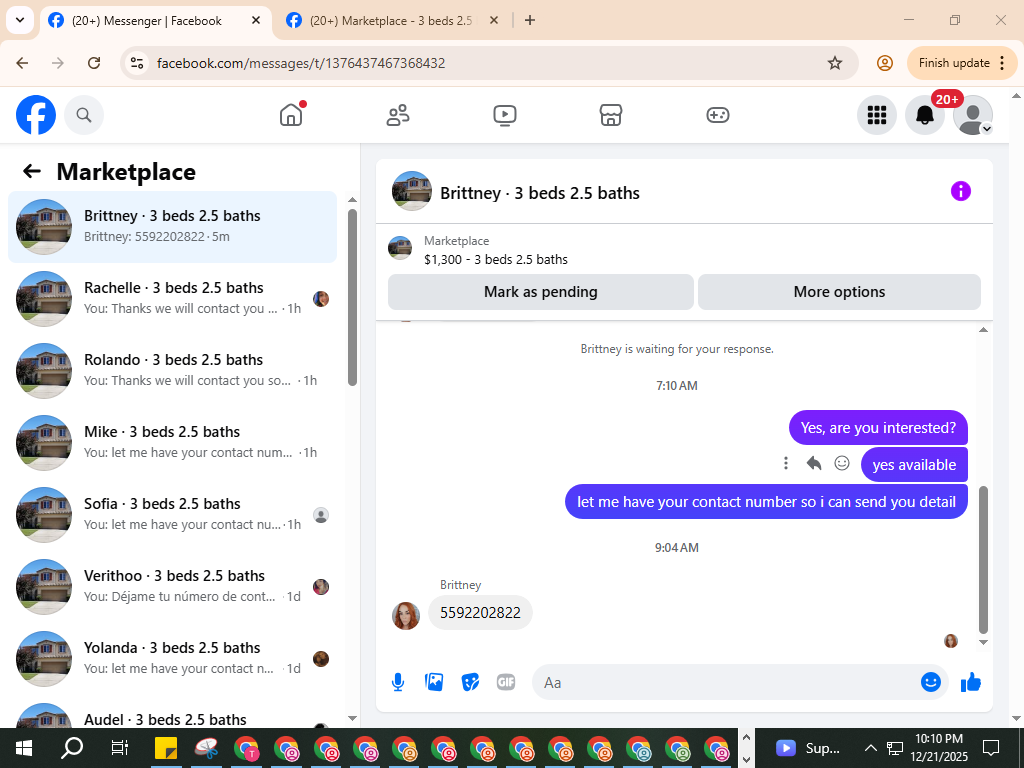Open Task View on the taskbar
The image size is (1024, 768).
click(120, 748)
